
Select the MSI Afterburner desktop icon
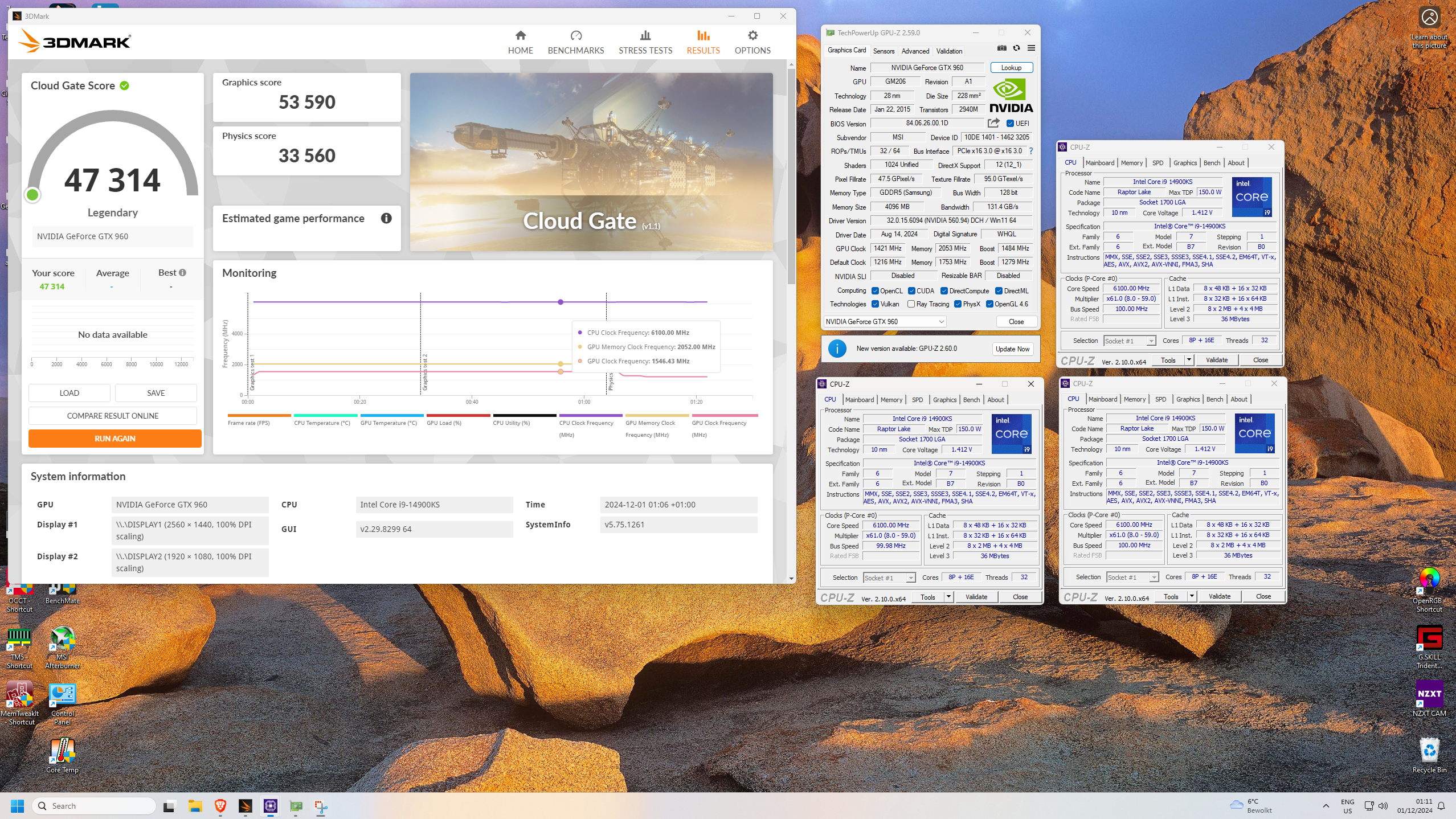click(62, 648)
